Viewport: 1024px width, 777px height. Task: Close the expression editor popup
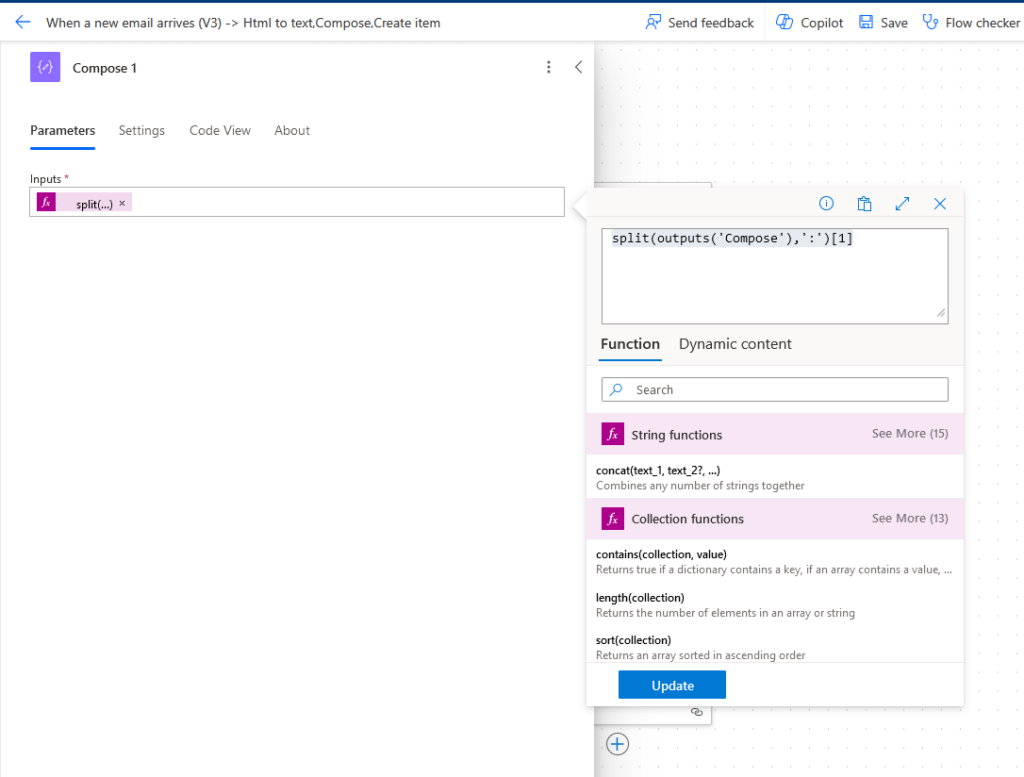pyautogui.click(x=940, y=204)
